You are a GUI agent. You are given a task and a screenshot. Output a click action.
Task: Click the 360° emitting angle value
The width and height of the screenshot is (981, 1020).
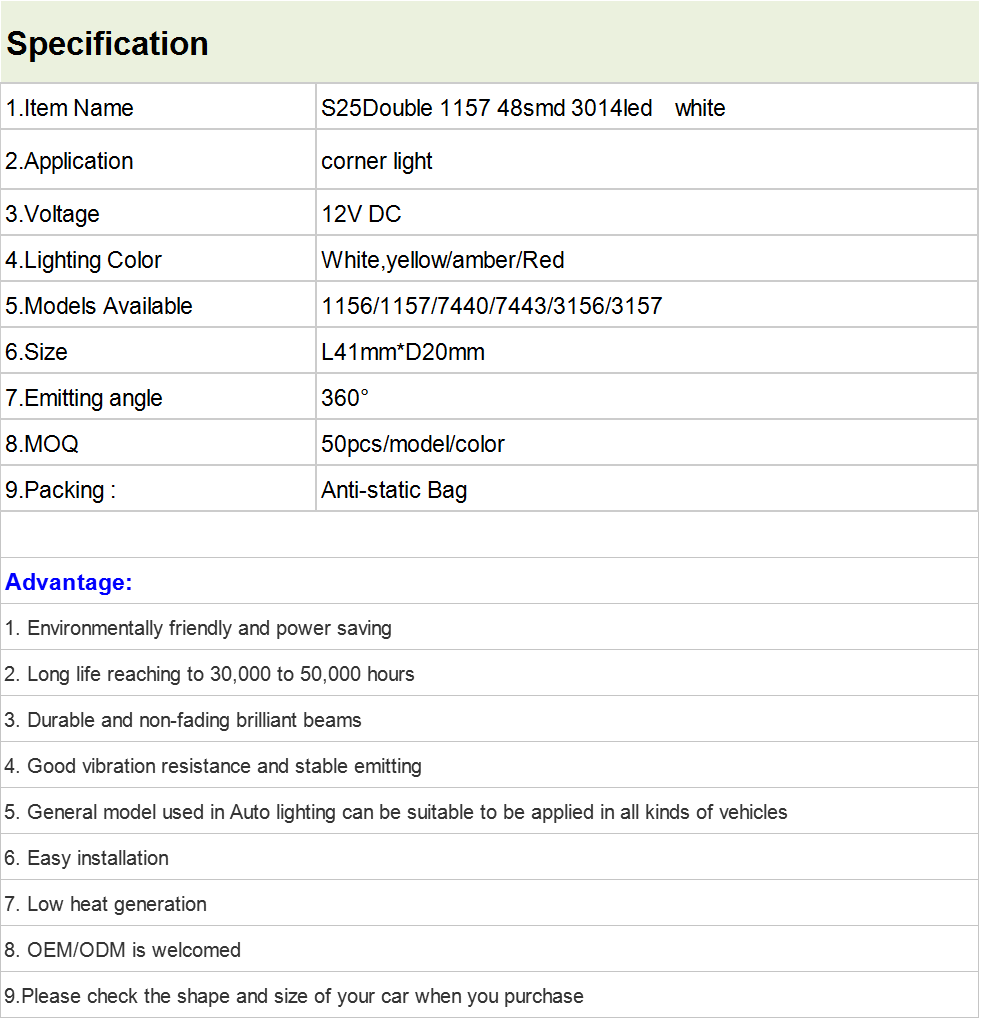pos(345,397)
